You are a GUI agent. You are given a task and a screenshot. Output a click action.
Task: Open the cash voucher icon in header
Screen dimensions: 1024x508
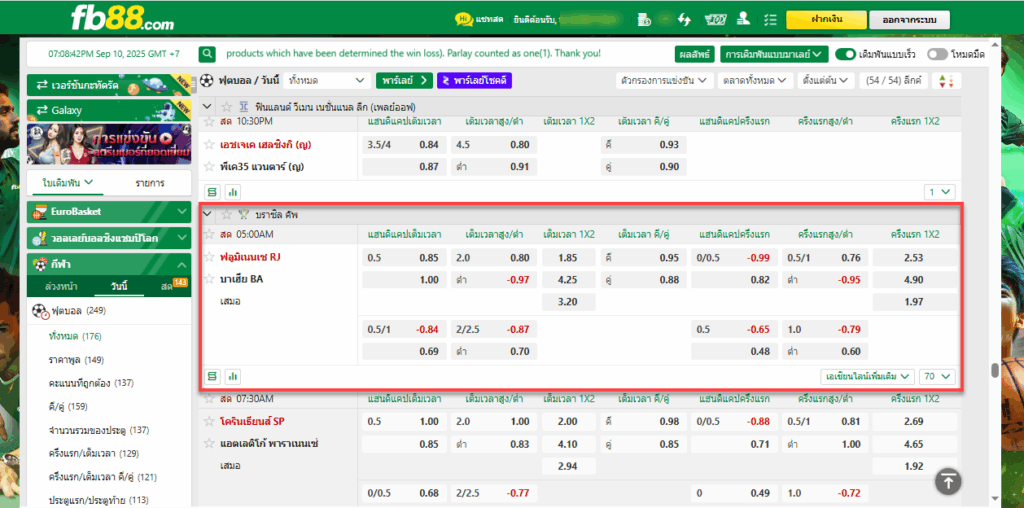[x=716, y=20]
